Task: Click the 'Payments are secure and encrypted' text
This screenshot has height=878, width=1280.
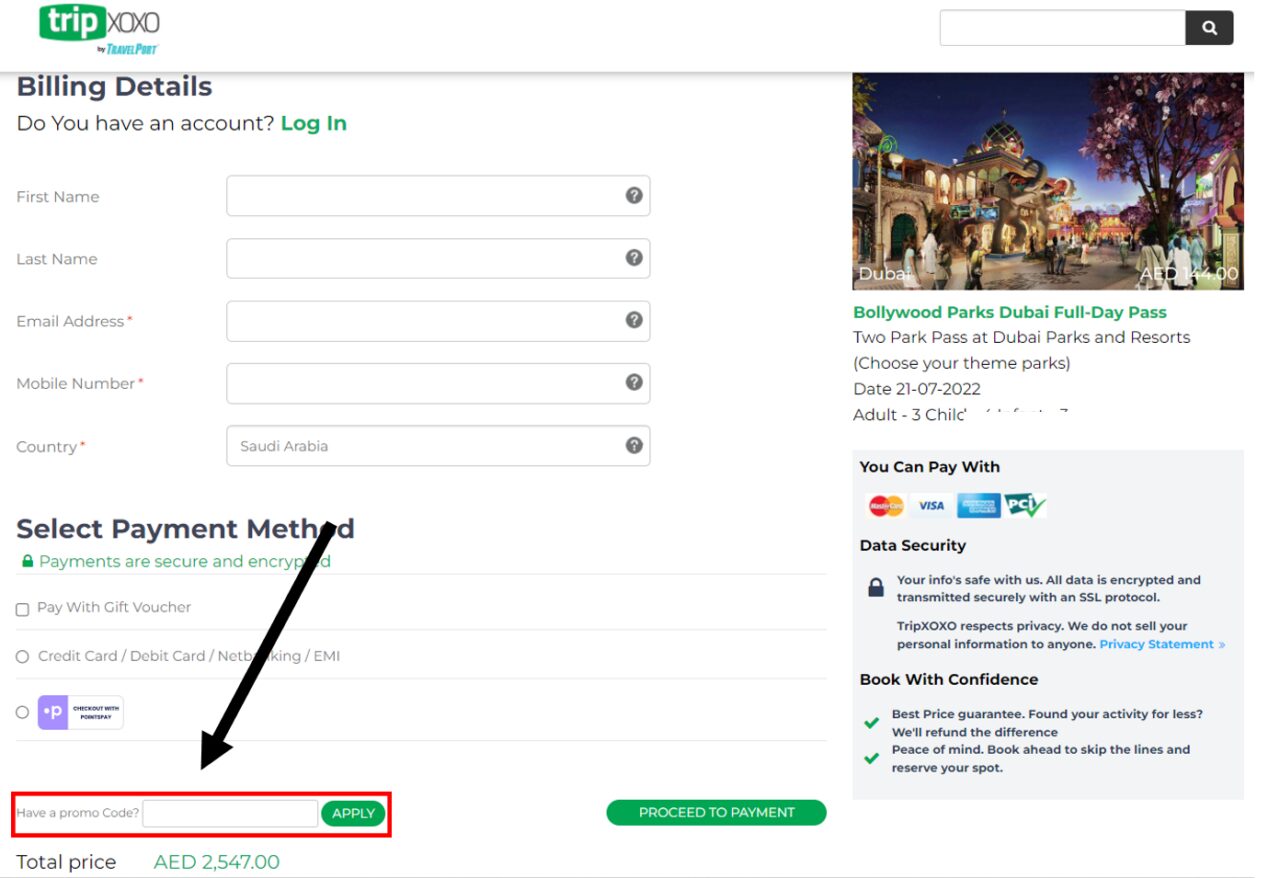Action: tap(184, 562)
